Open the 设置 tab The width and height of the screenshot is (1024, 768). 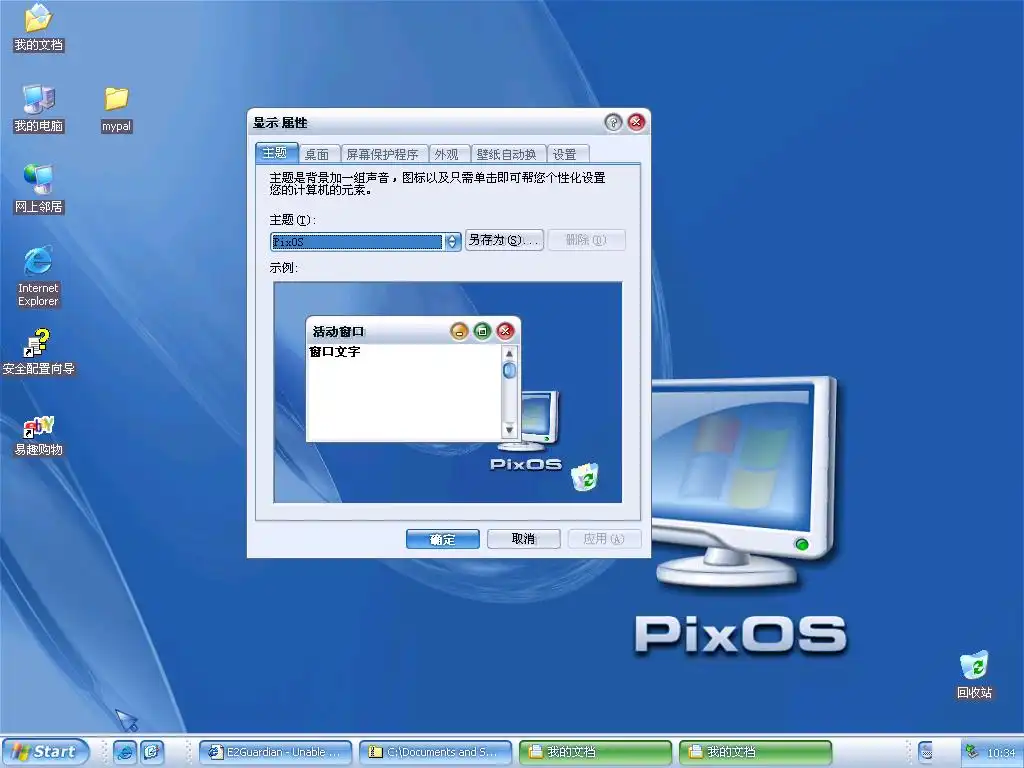pyautogui.click(x=566, y=154)
